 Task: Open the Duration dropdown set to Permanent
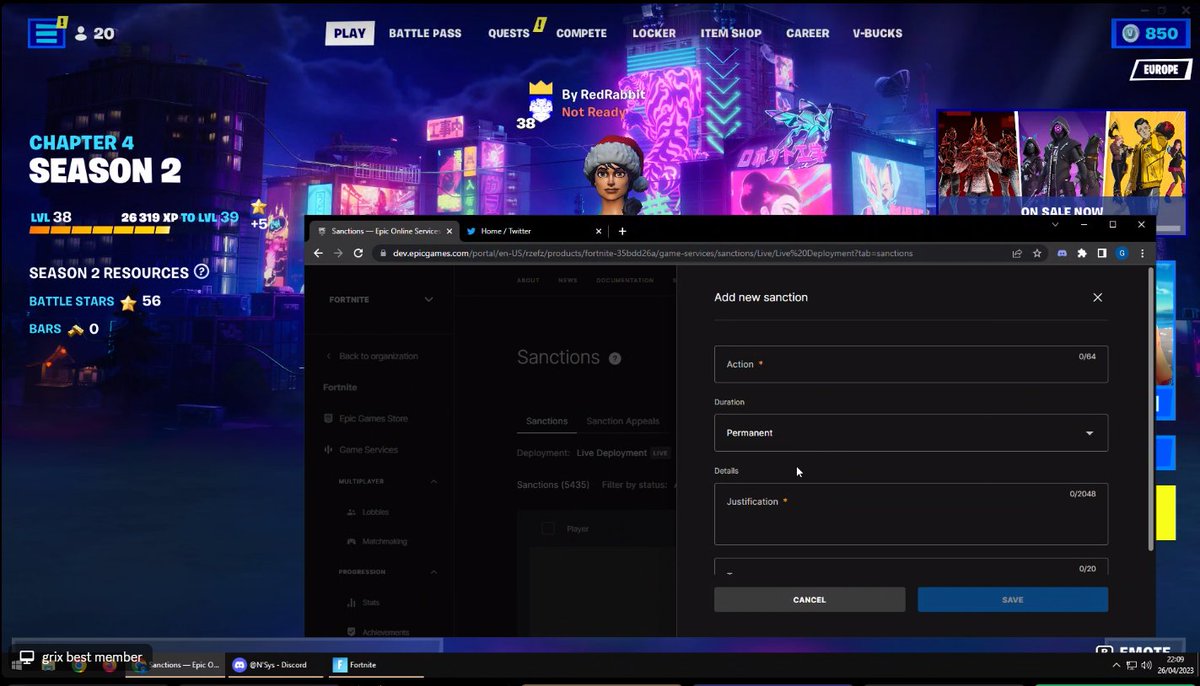pos(911,433)
